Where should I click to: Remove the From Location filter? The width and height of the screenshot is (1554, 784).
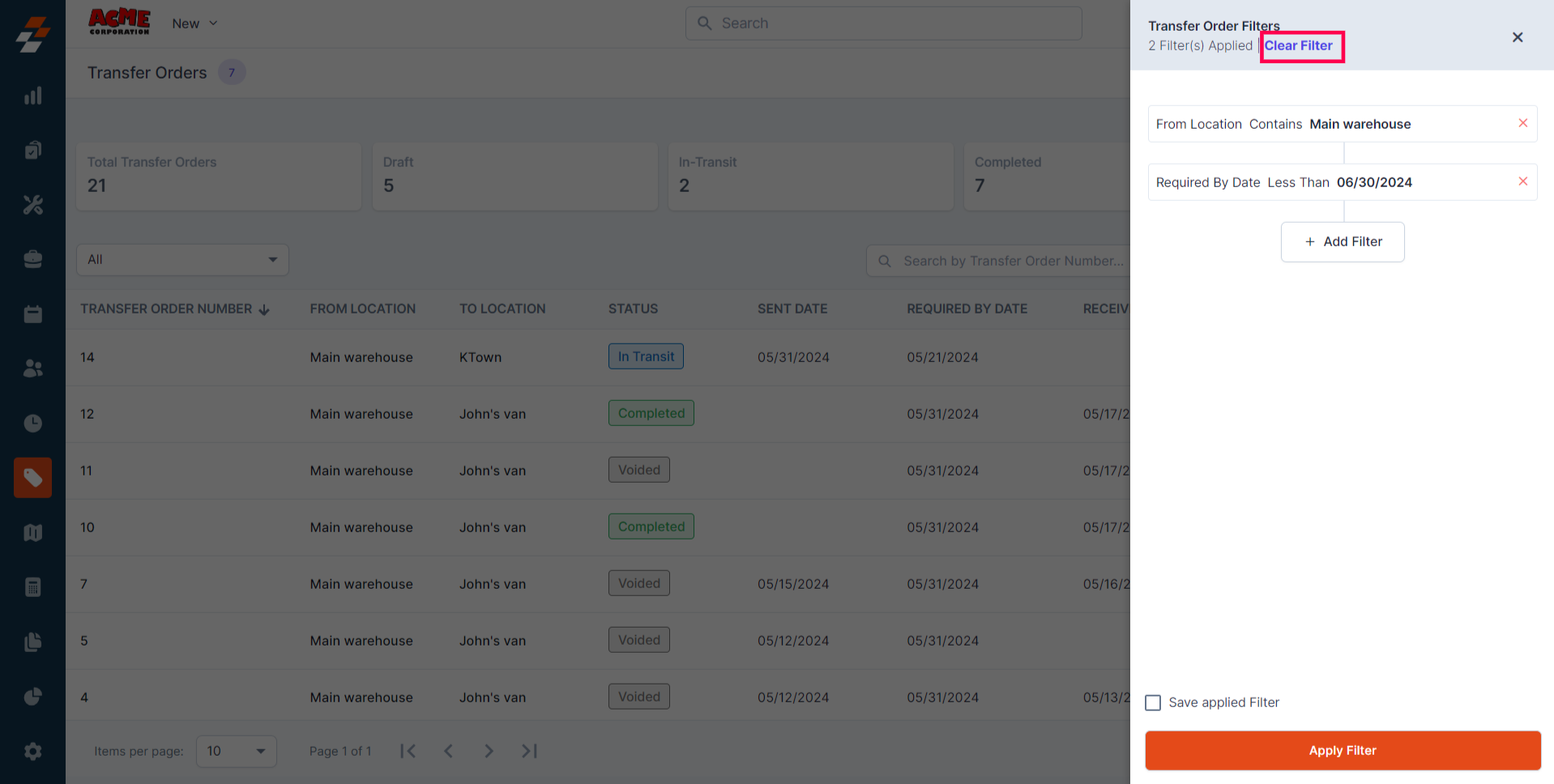click(x=1522, y=123)
